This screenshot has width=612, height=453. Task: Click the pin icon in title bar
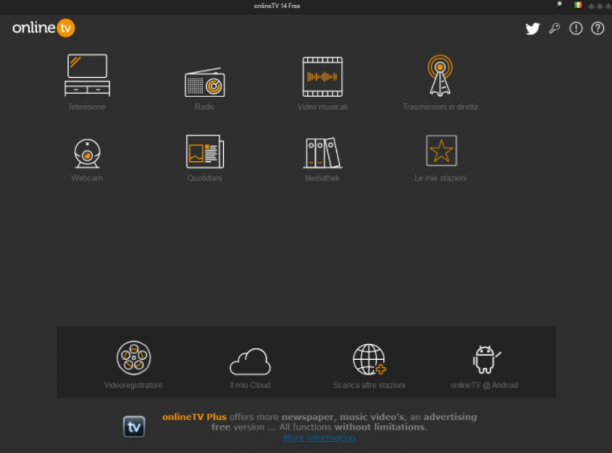pos(559,5)
